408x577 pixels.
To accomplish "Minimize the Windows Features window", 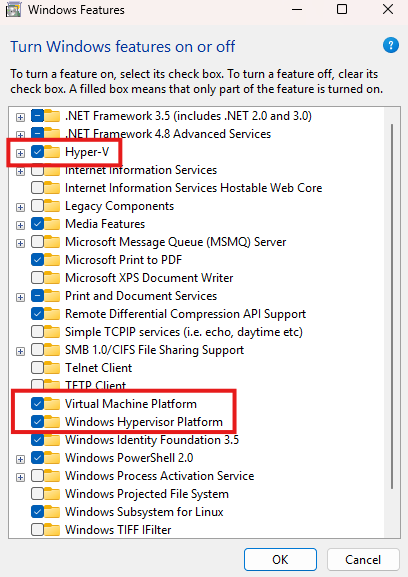I will point(297,10).
